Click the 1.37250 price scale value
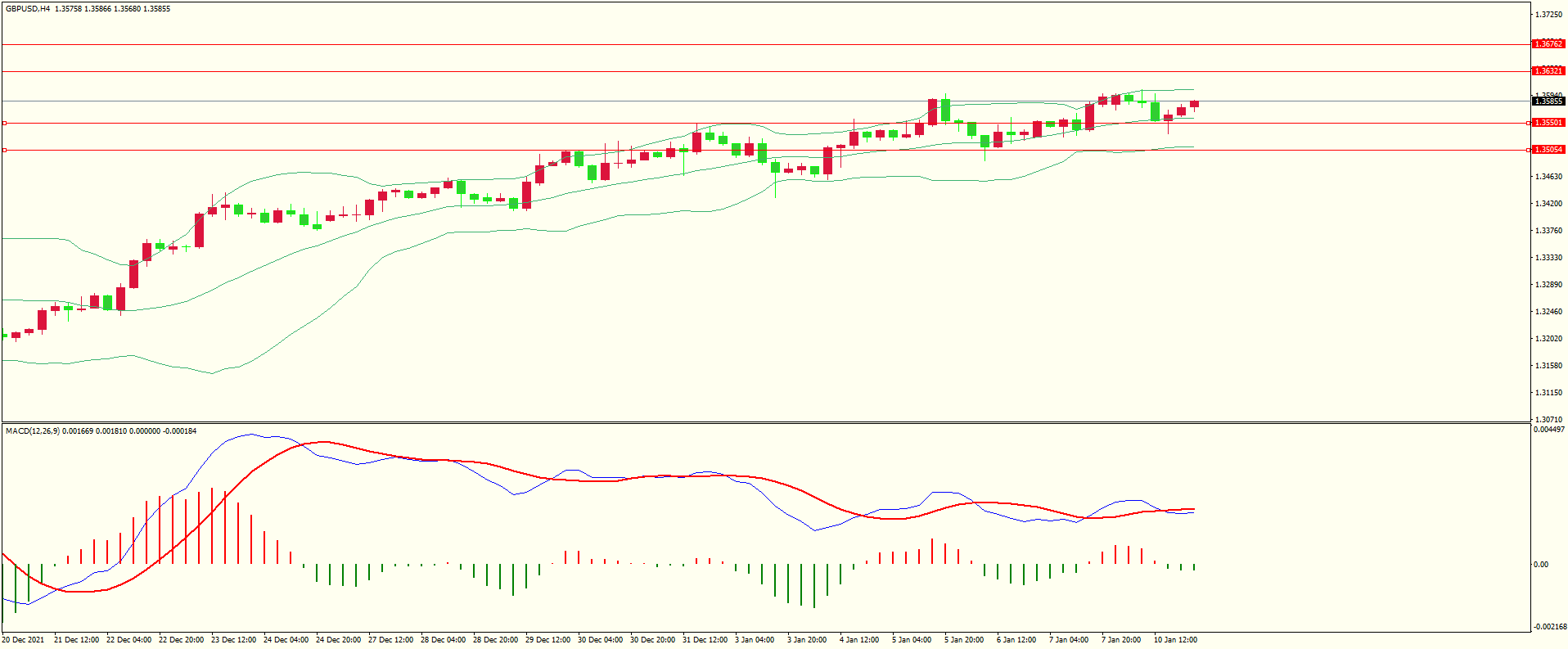The height and width of the screenshot is (649, 1568). click(x=1548, y=15)
